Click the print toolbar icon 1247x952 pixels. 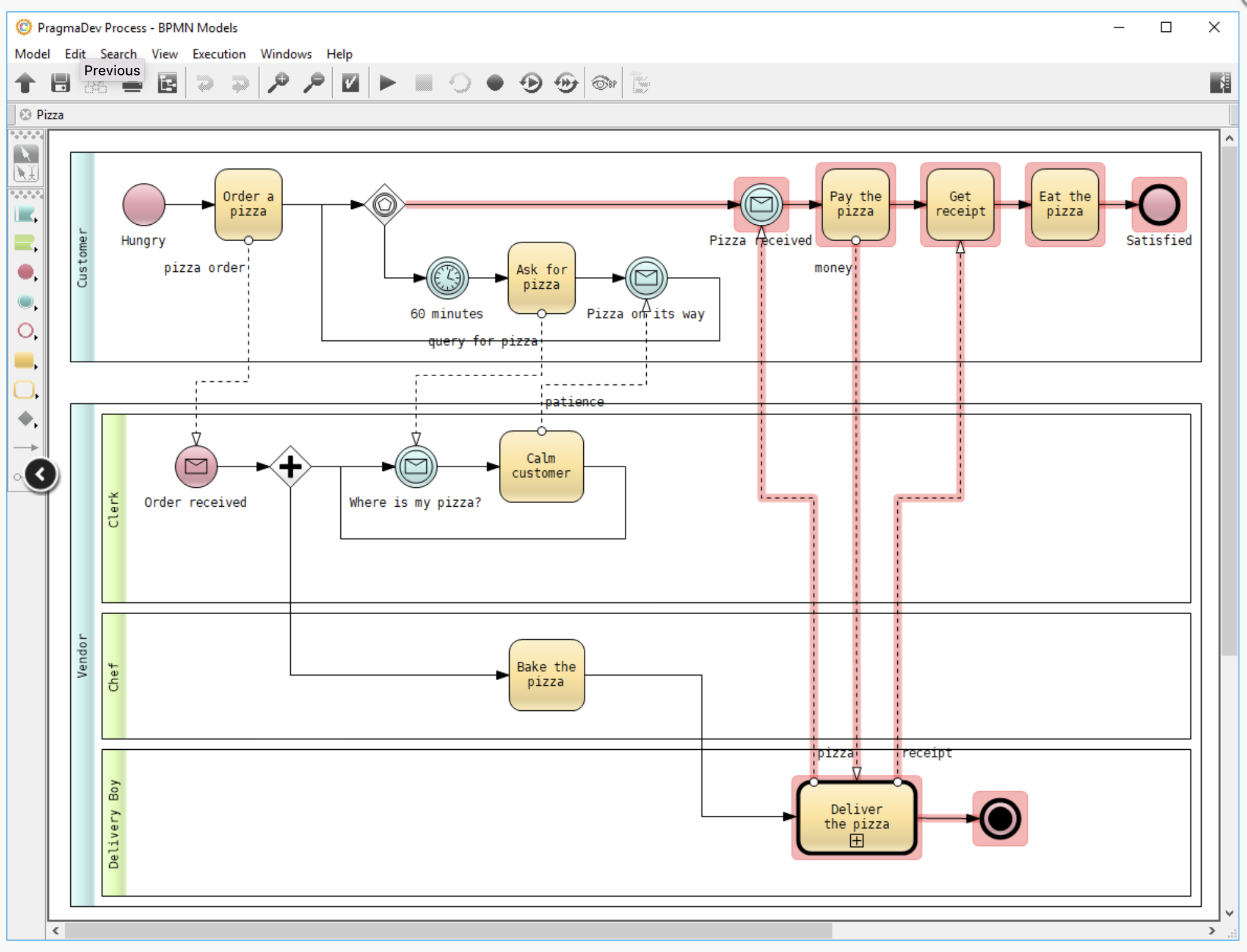[132, 85]
